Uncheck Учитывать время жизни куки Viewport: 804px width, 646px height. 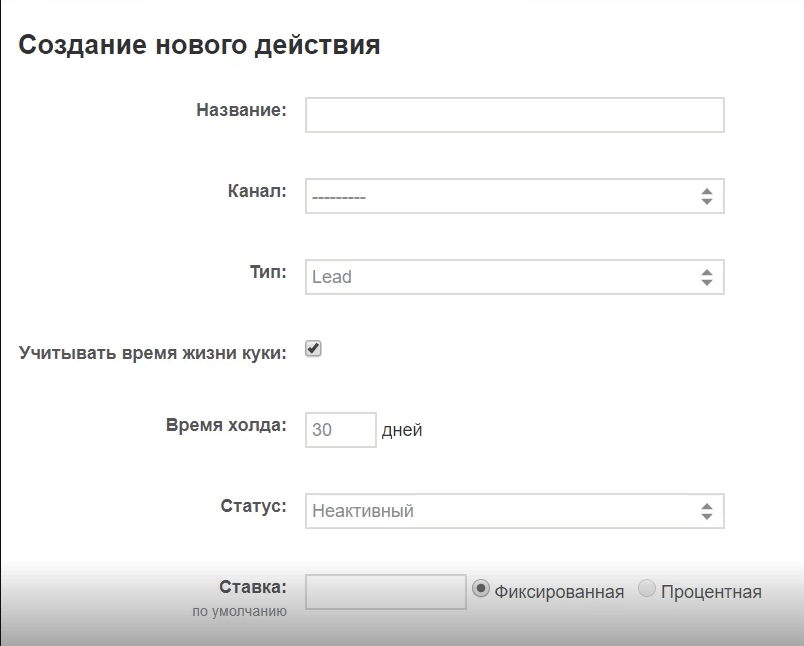312,348
